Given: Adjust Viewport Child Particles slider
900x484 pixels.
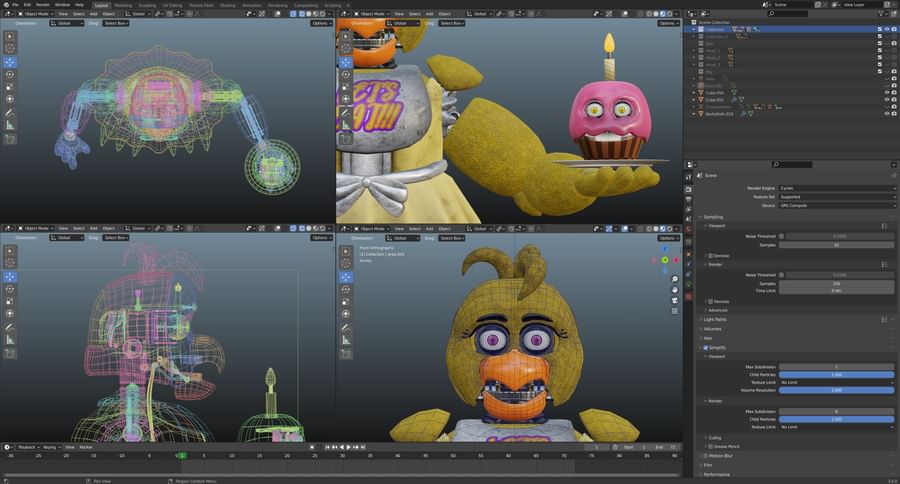Looking at the screenshot, I should tap(836, 374).
